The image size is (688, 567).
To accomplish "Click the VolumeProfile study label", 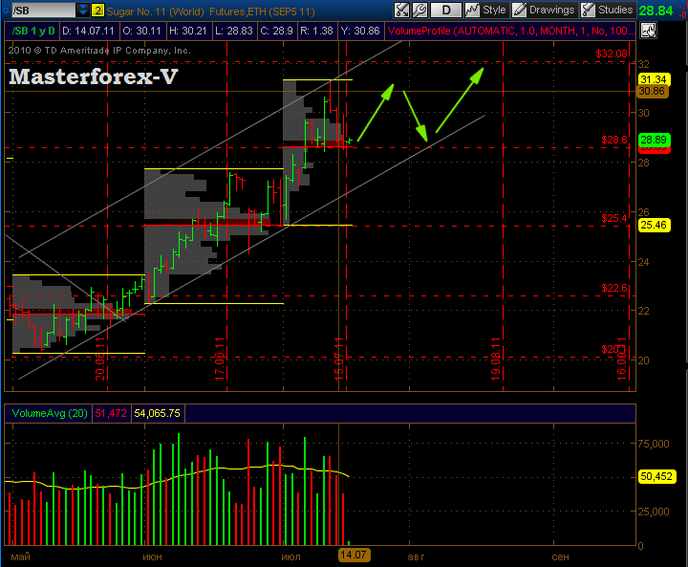I will click(x=511, y=31).
